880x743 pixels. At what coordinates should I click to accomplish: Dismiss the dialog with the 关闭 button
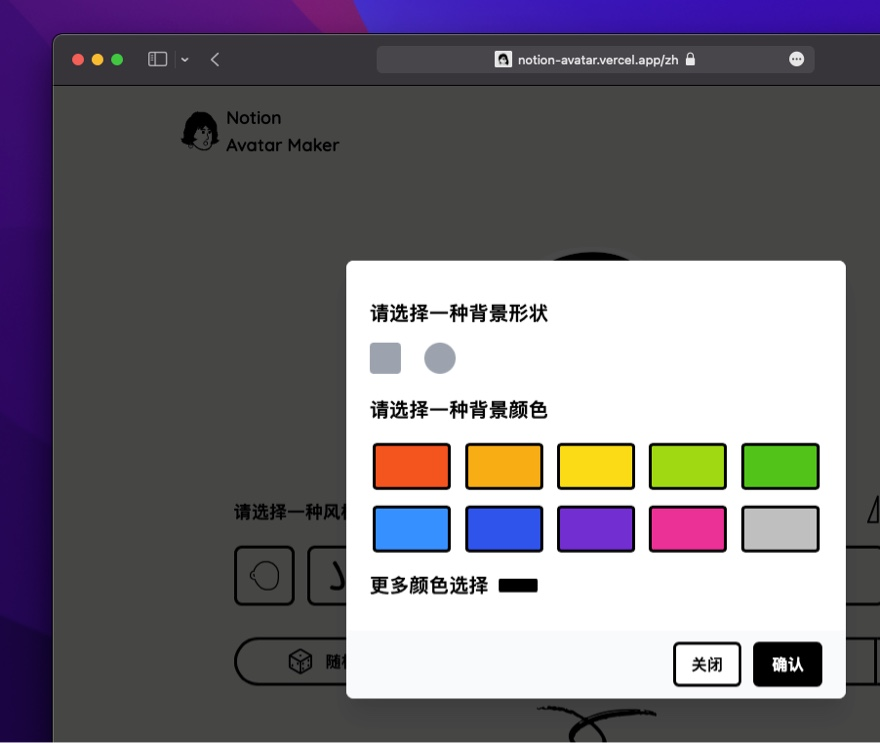click(707, 663)
